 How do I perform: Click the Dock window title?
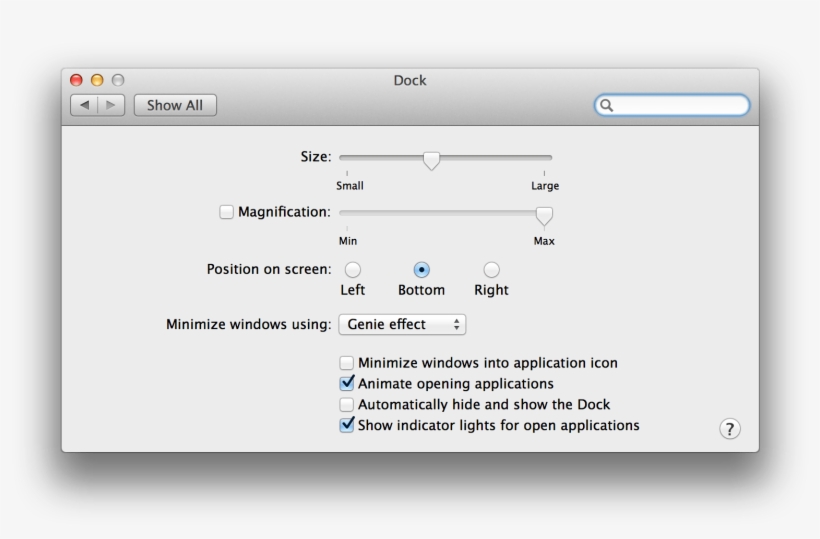(x=410, y=80)
